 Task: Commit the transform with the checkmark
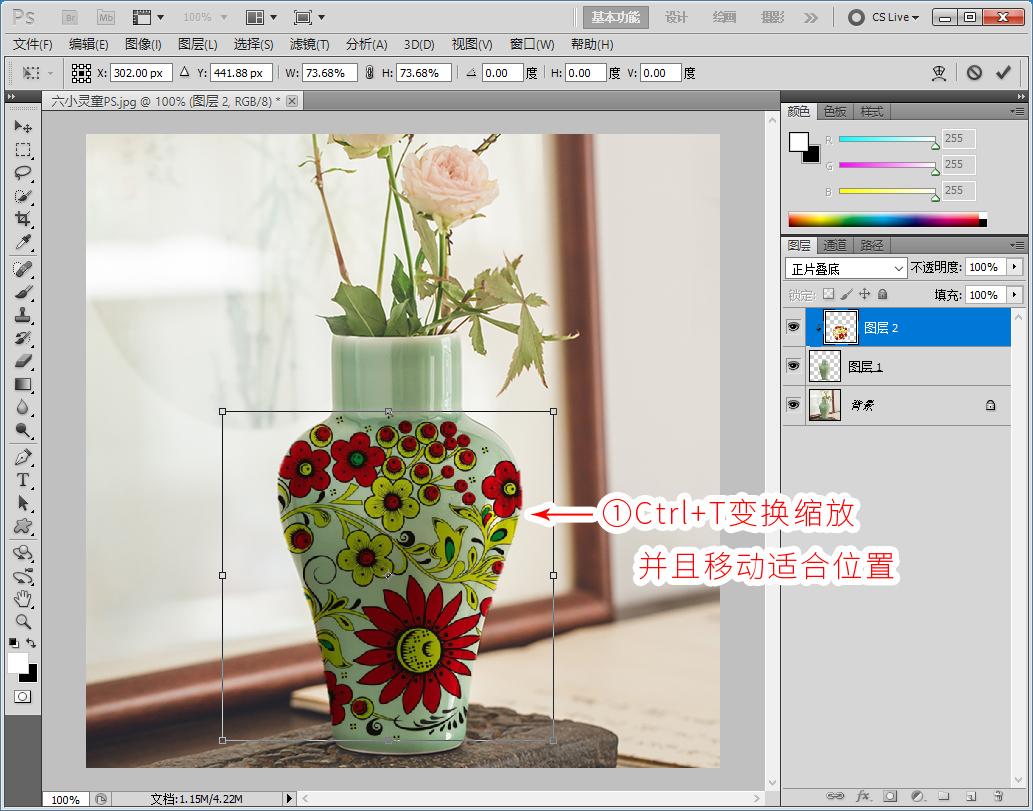(x=1003, y=72)
